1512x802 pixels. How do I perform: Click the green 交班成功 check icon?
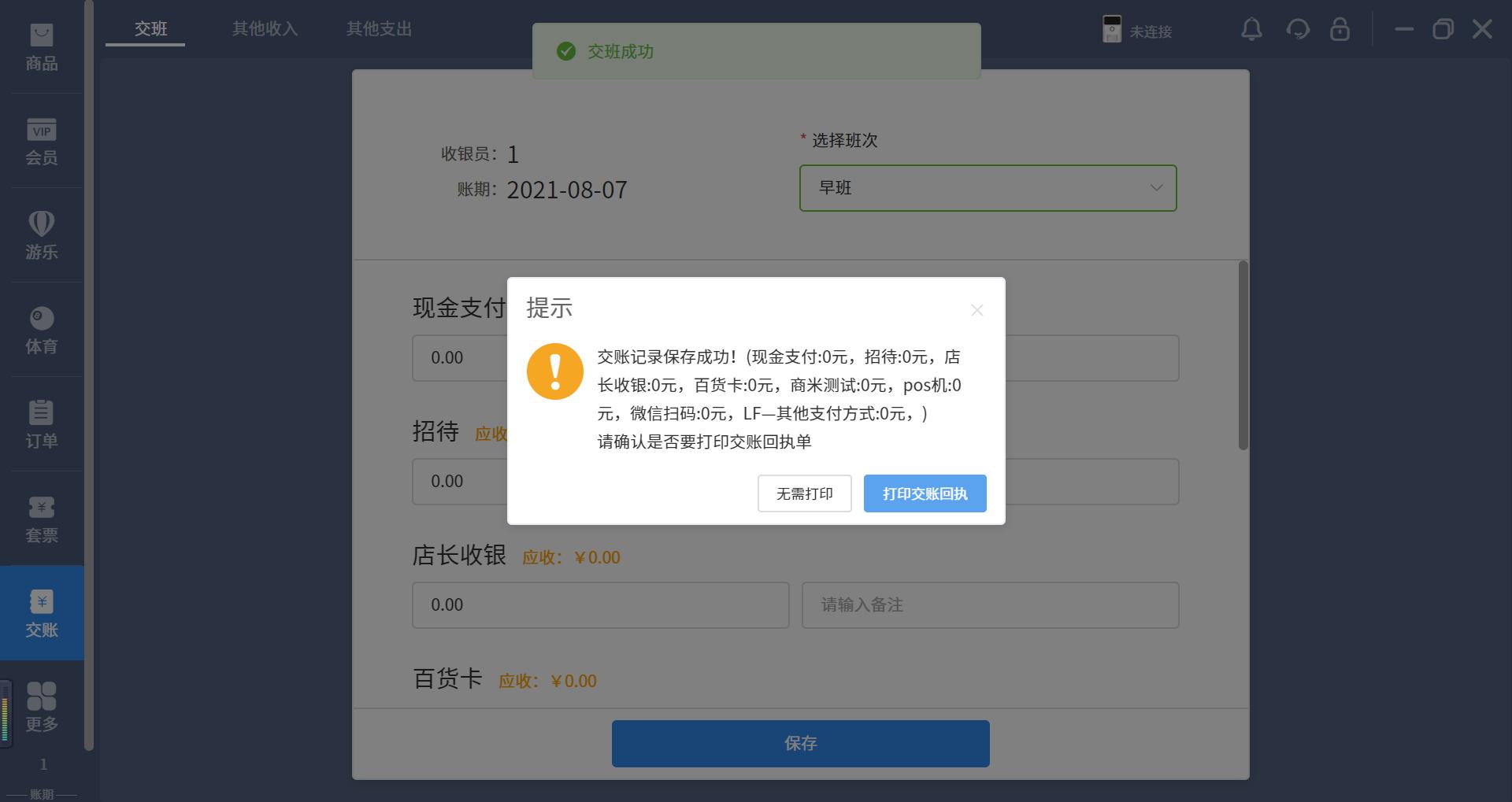tap(566, 51)
